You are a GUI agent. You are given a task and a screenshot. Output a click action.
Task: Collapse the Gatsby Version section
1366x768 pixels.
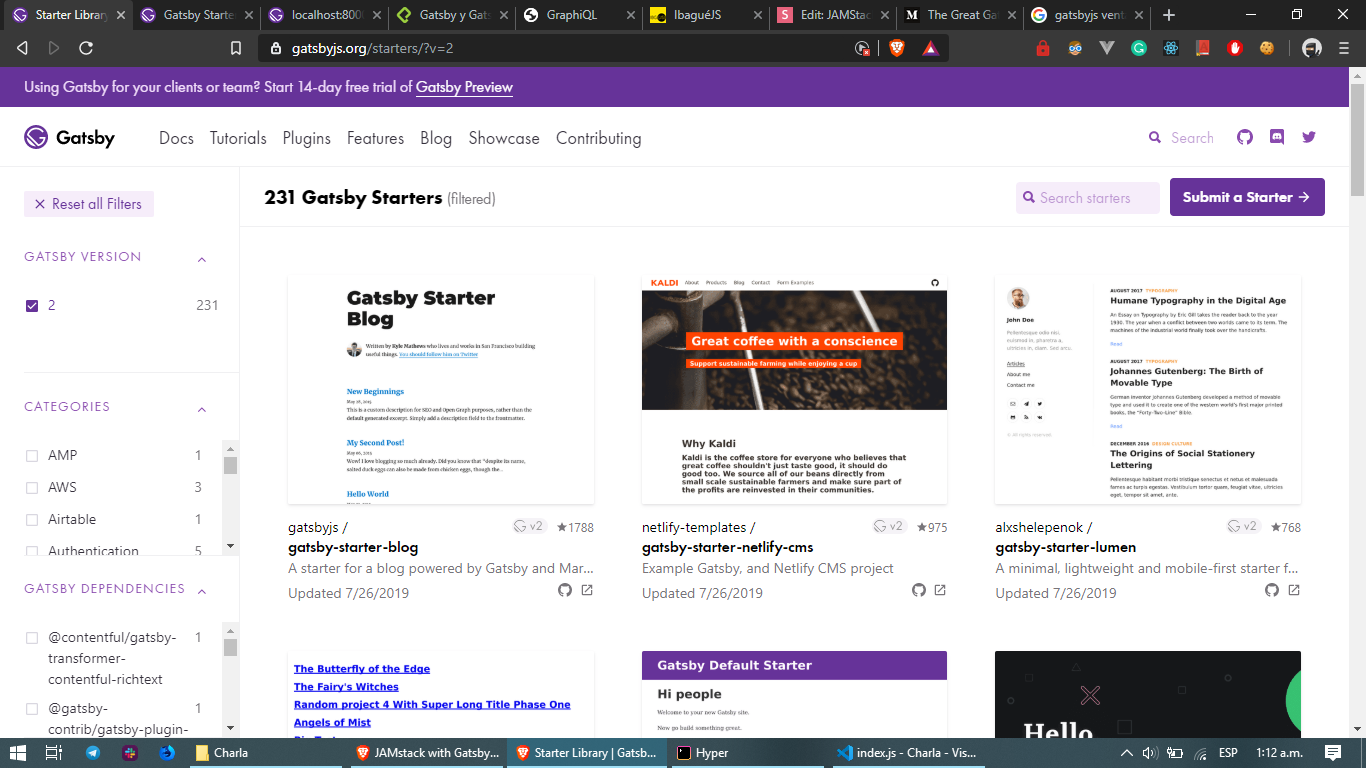tap(202, 259)
